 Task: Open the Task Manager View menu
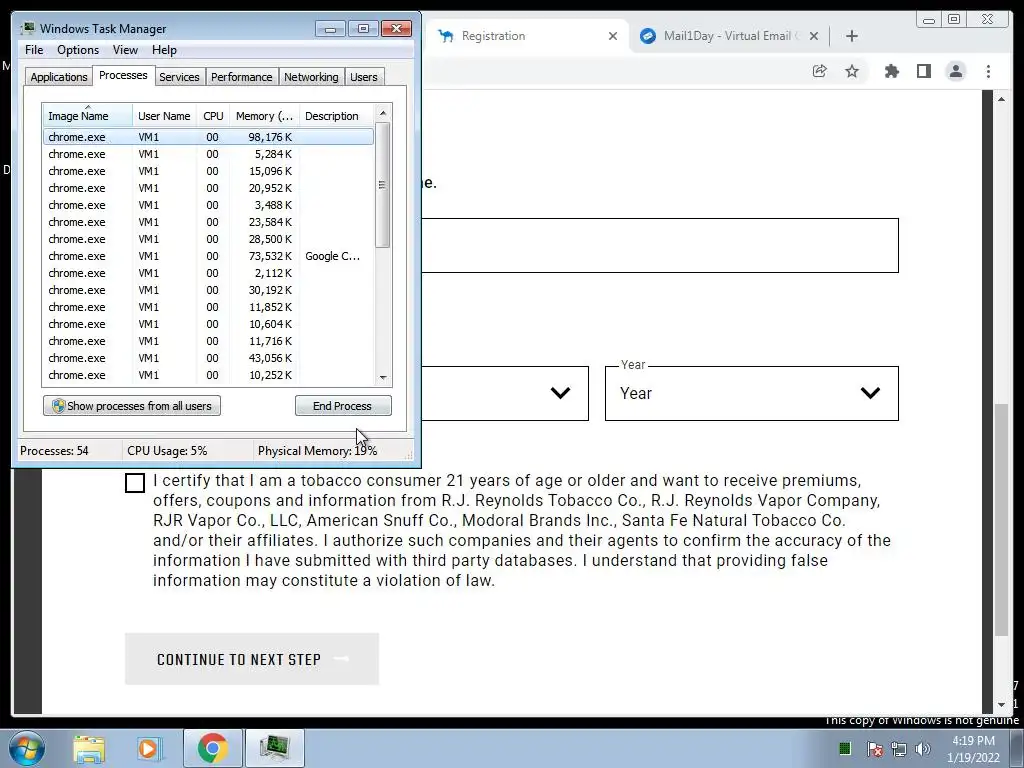point(125,50)
